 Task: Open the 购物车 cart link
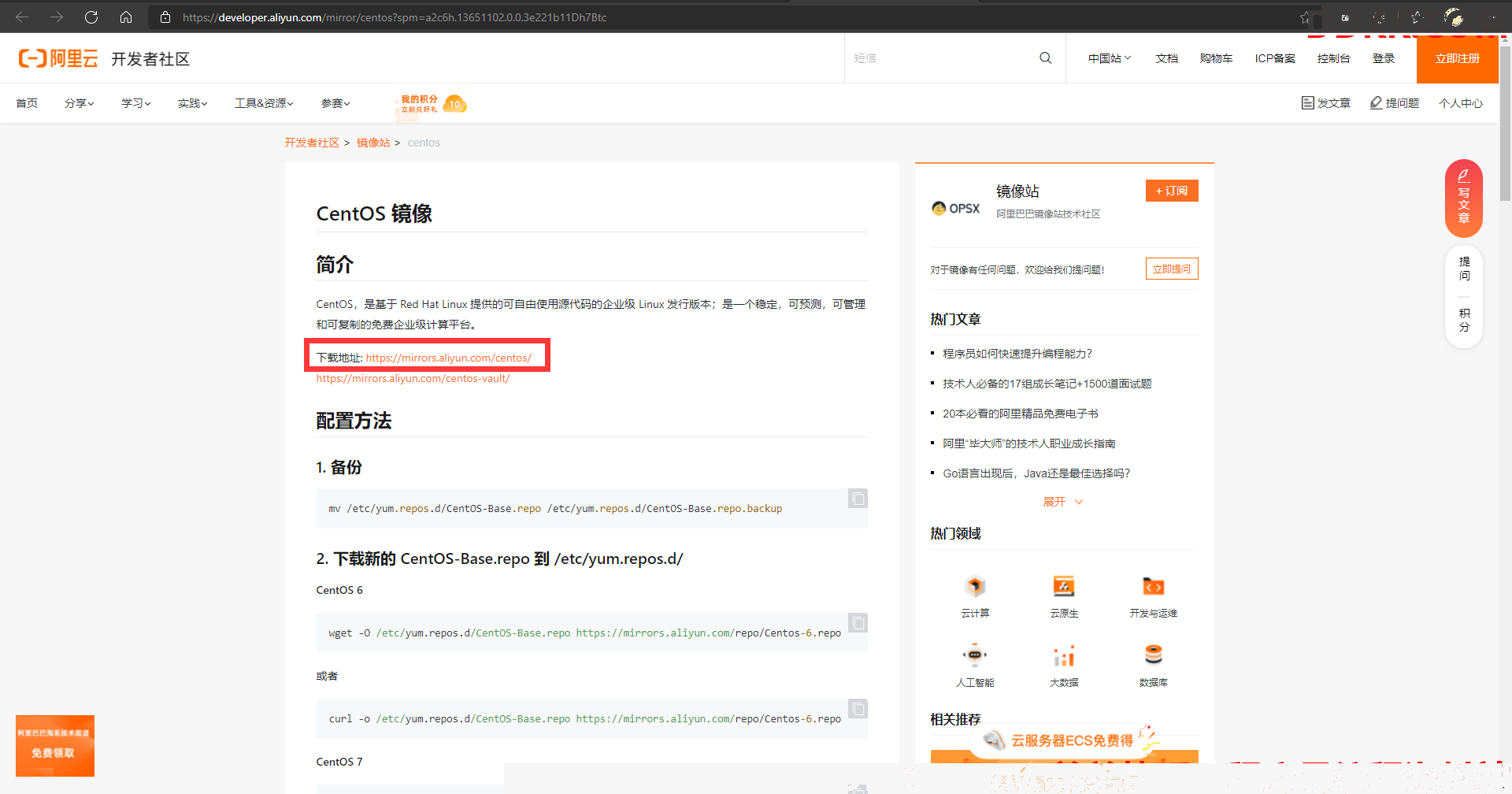1216,58
